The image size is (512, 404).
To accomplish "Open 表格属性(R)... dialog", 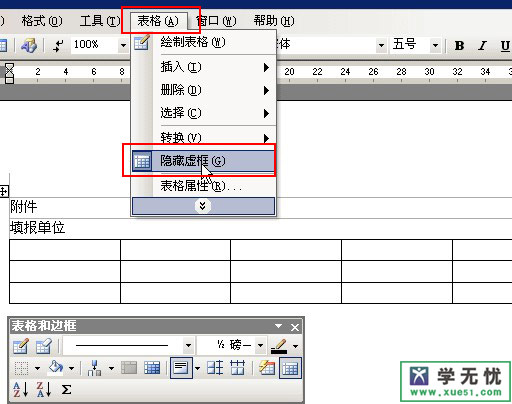I will tap(204, 186).
